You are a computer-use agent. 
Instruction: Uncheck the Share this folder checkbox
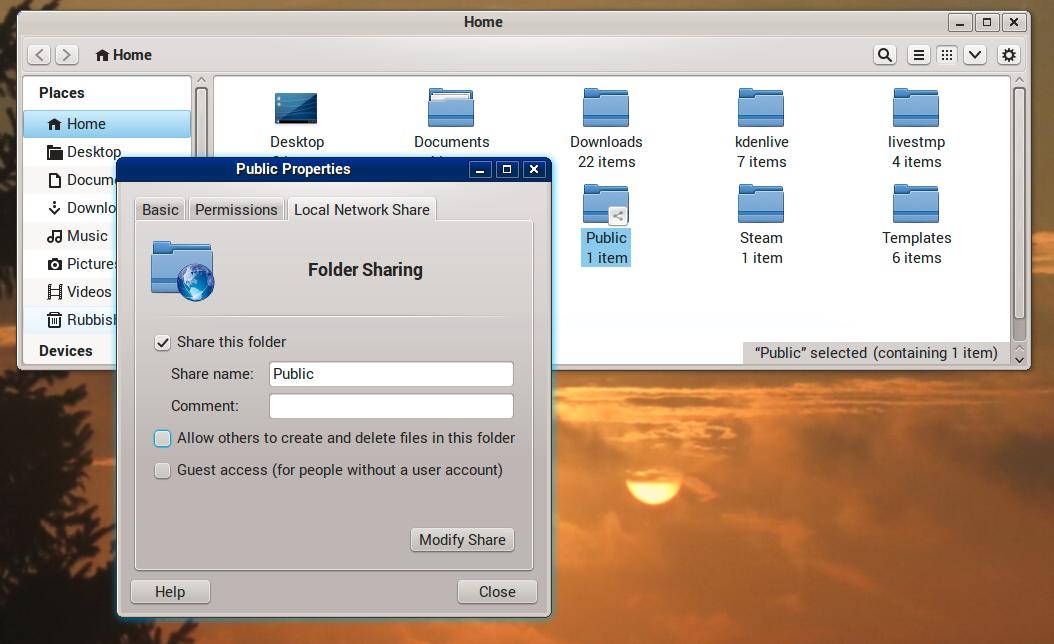(163, 342)
